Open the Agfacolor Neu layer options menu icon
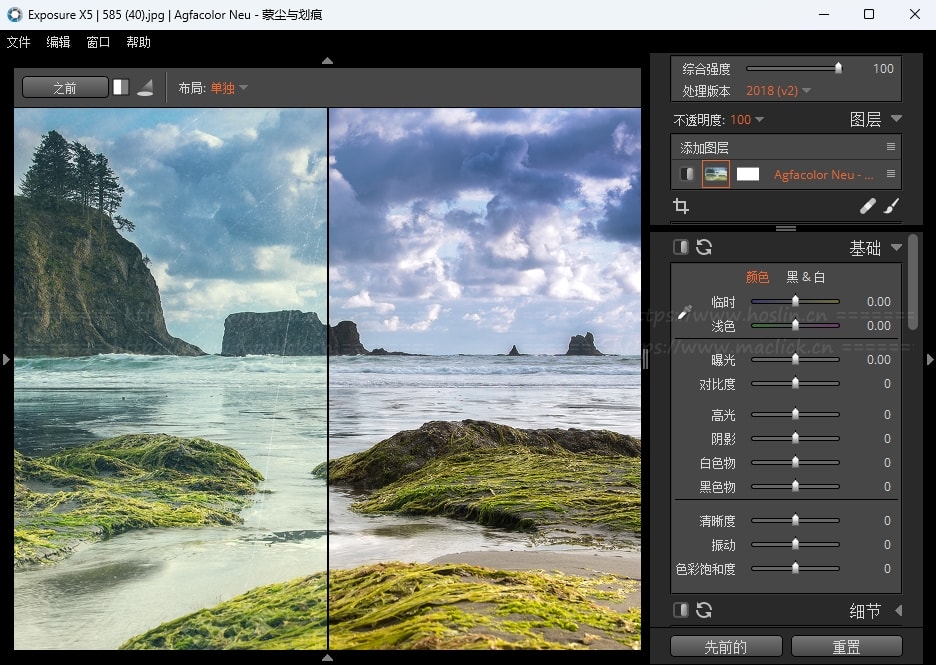936x665 pixels. click(890, 174)
